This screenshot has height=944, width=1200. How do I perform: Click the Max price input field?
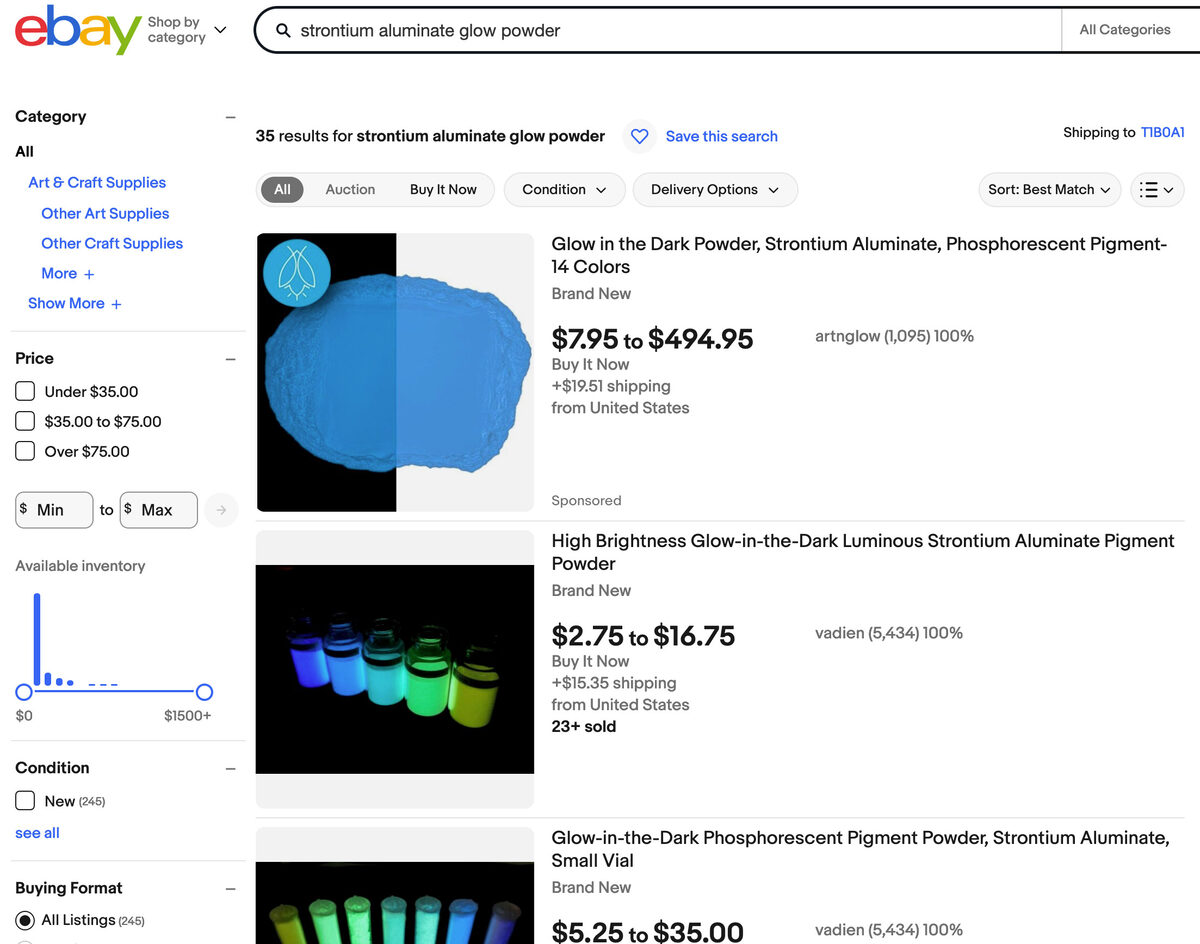click(159, 510)
